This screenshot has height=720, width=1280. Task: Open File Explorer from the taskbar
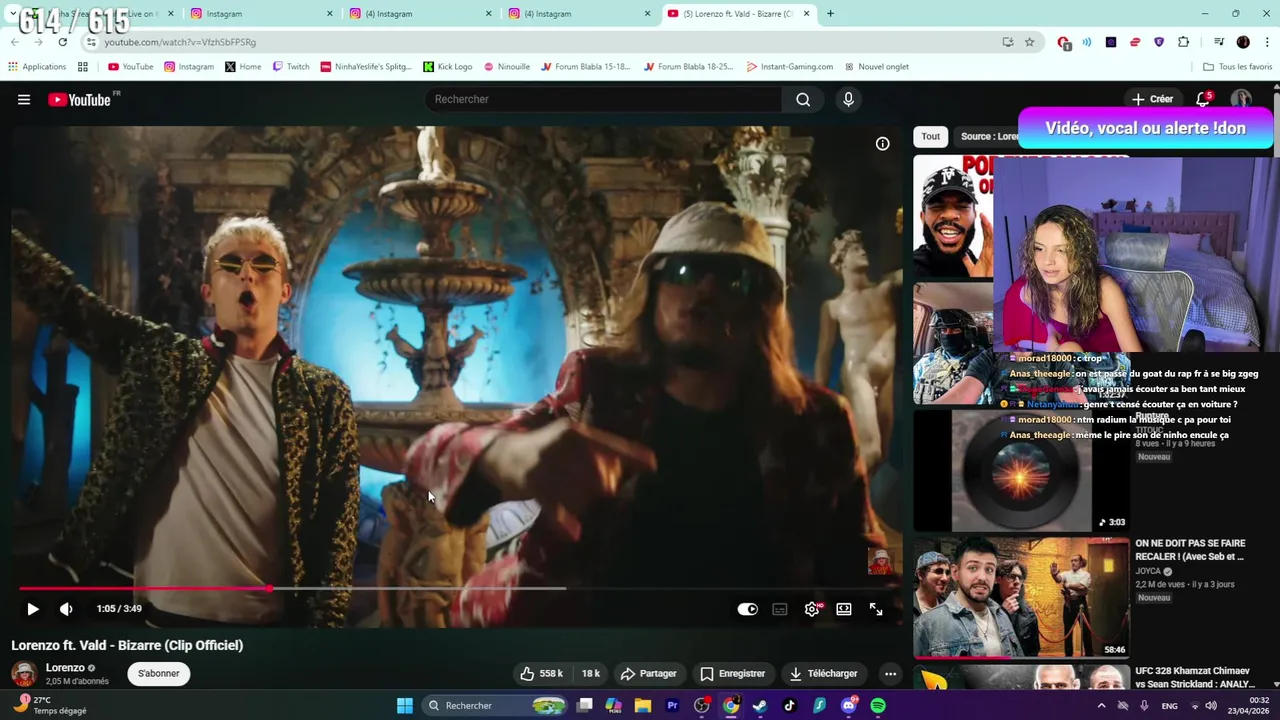pos(643,705)
